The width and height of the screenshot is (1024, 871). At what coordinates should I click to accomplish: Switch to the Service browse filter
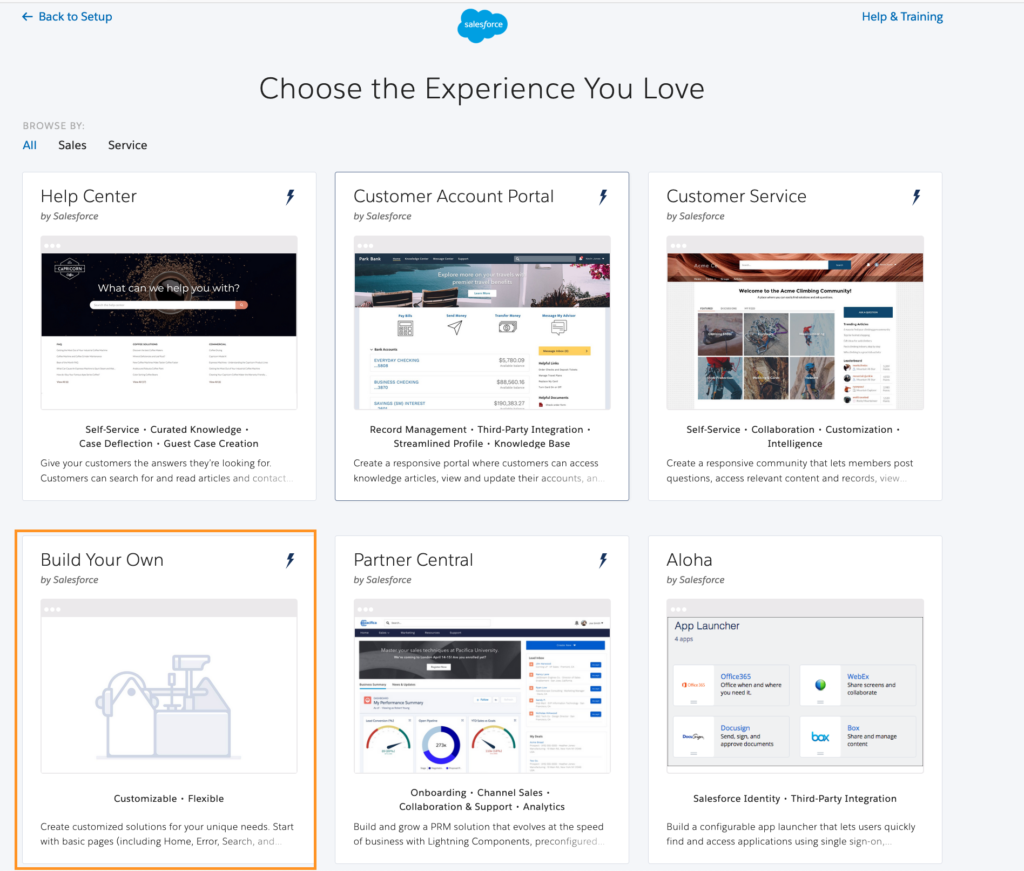click(127, 145)
